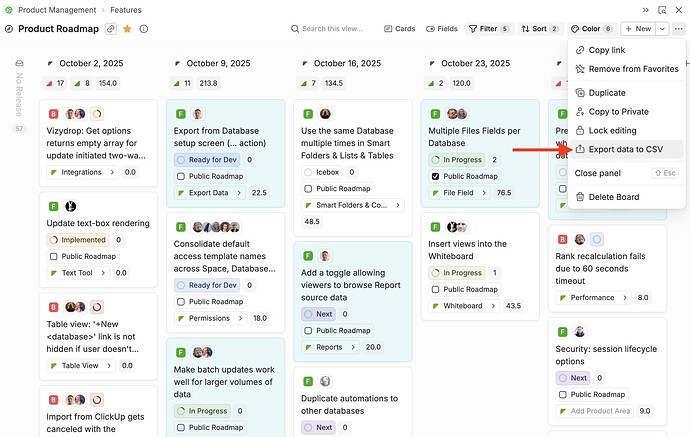Image resolution: width=690 pixels, height=437 pixels.
Task: Click the progress circle icon on Vizydrop card
Action: (x=97, y=114)
